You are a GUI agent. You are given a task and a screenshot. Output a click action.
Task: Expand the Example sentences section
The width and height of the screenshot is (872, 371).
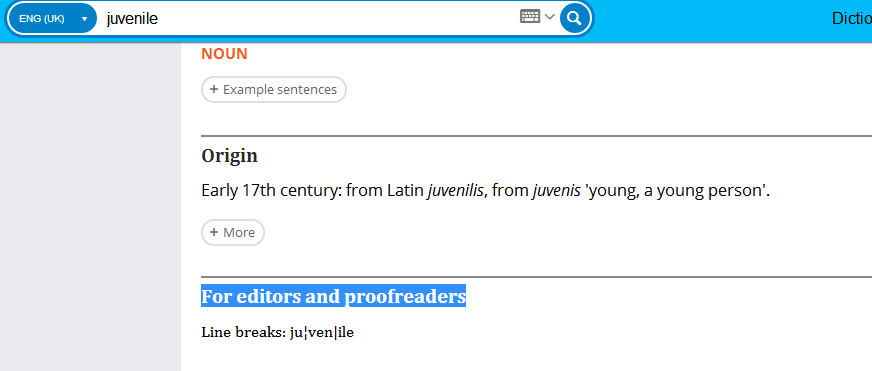click(x=274, y=90)
